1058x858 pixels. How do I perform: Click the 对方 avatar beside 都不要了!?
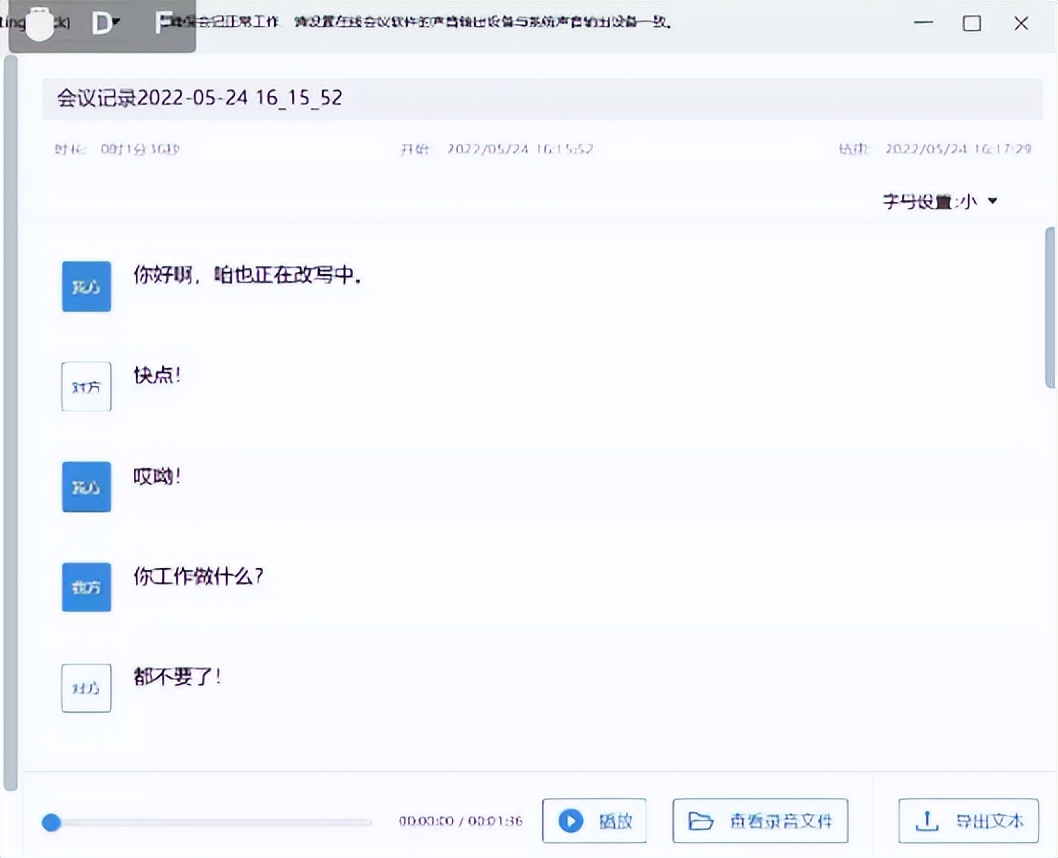[86, 688]
